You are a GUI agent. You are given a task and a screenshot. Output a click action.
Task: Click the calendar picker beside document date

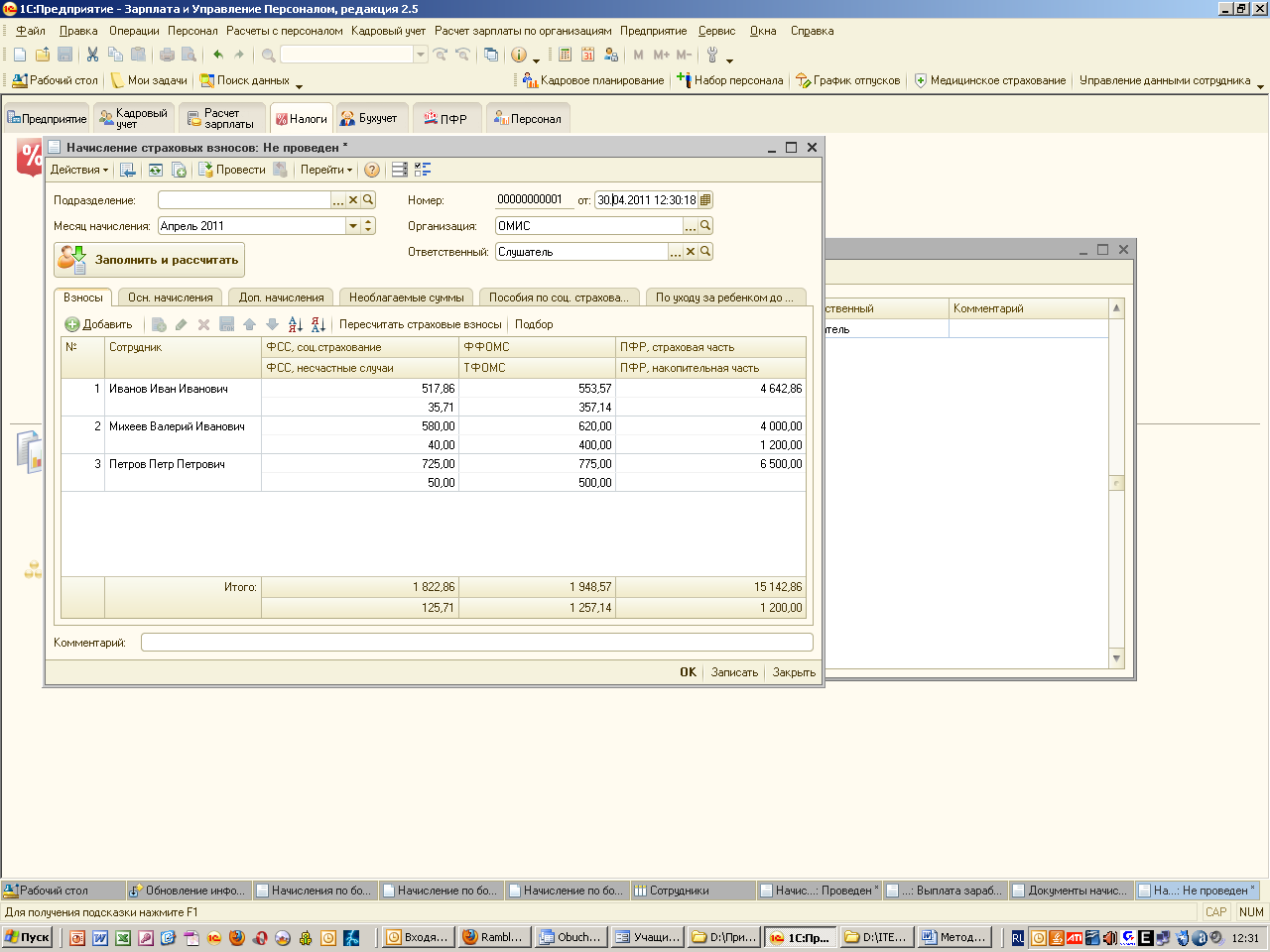705,200
